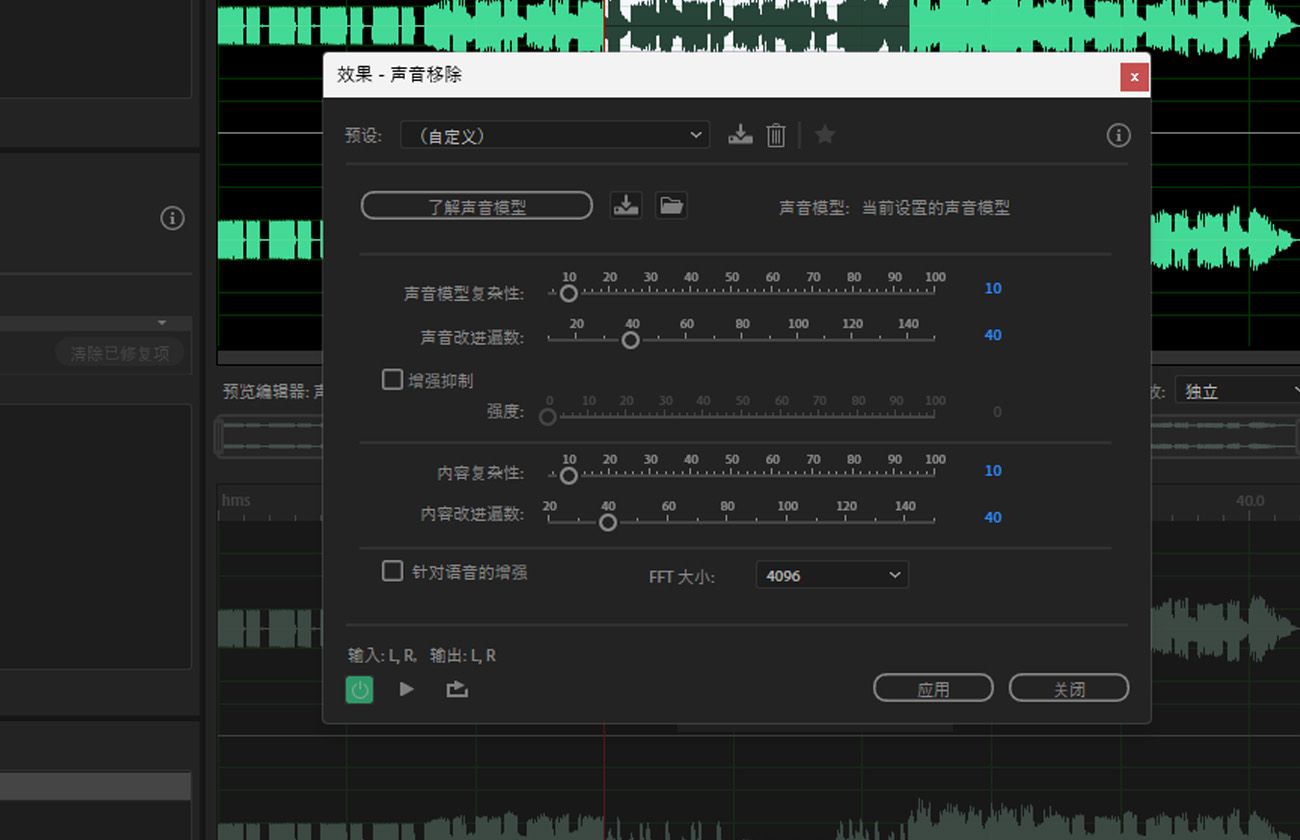The height and width of the screenshot is (840, 1300).
Task: Close the 声音移除 effect dialog
Action: point(1134,76)
